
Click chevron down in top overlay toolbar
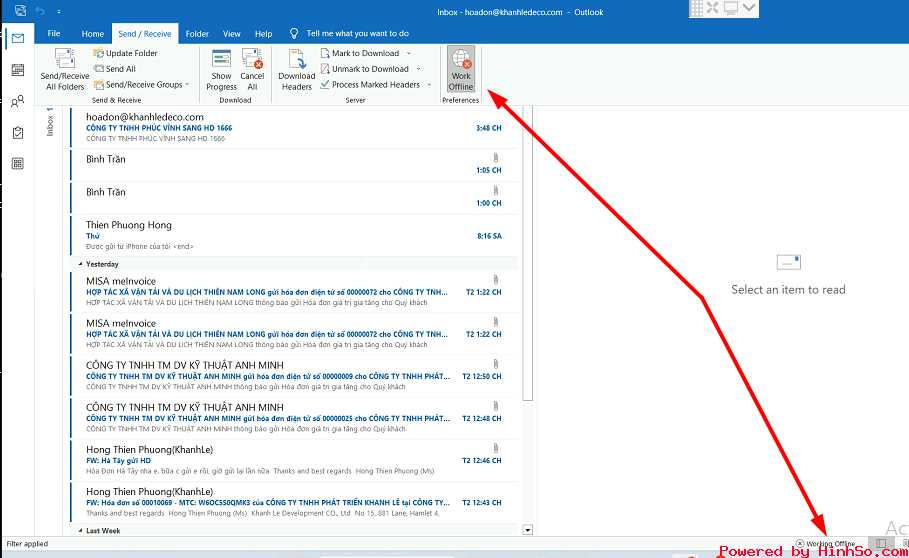coord(749,8)
